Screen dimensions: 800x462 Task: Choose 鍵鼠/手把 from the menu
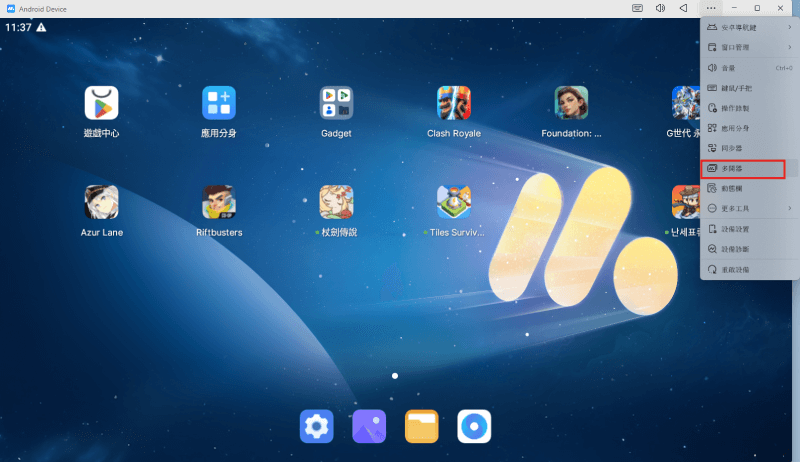[x=749, y=88]
